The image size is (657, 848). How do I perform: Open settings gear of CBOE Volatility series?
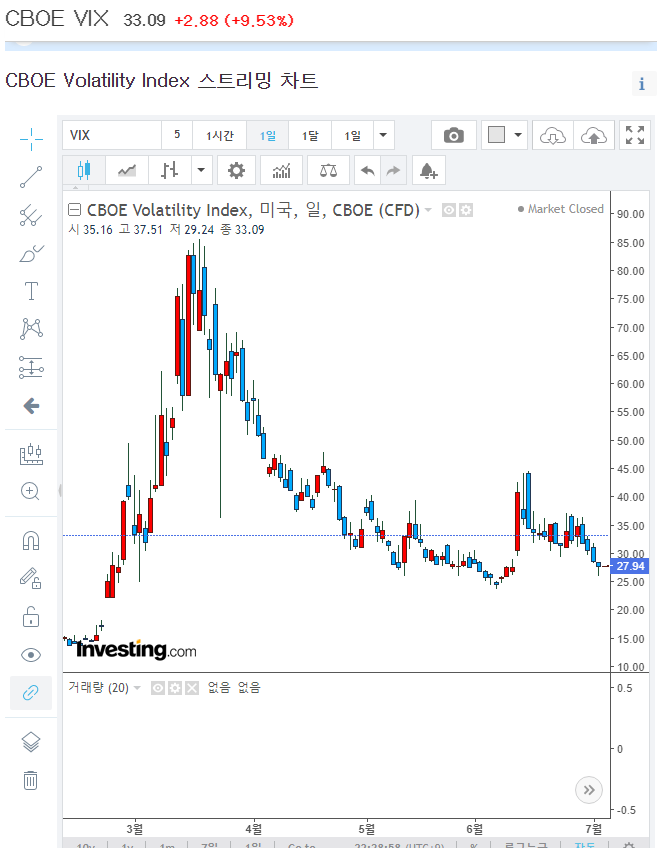coord(466,210)
